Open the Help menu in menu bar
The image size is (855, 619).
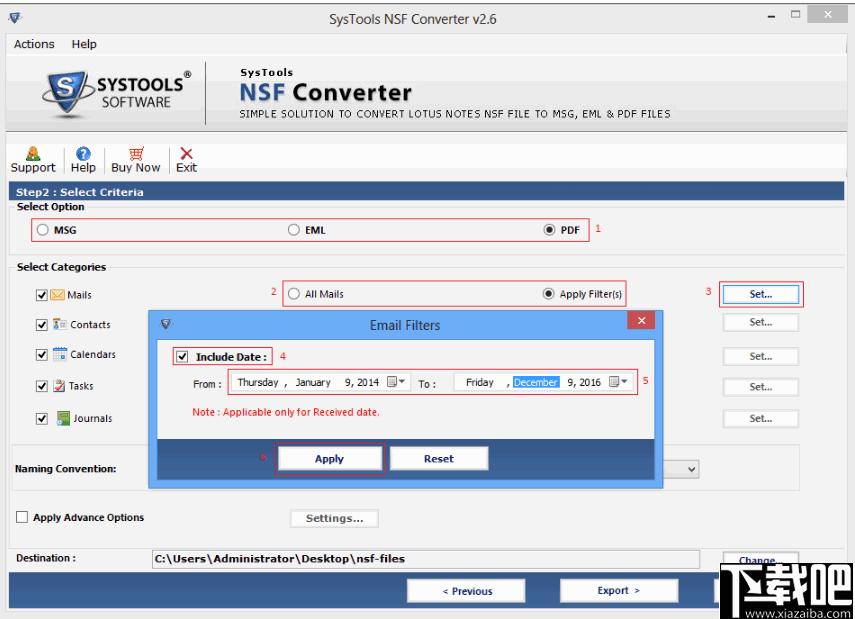click(x=84, y=44)
